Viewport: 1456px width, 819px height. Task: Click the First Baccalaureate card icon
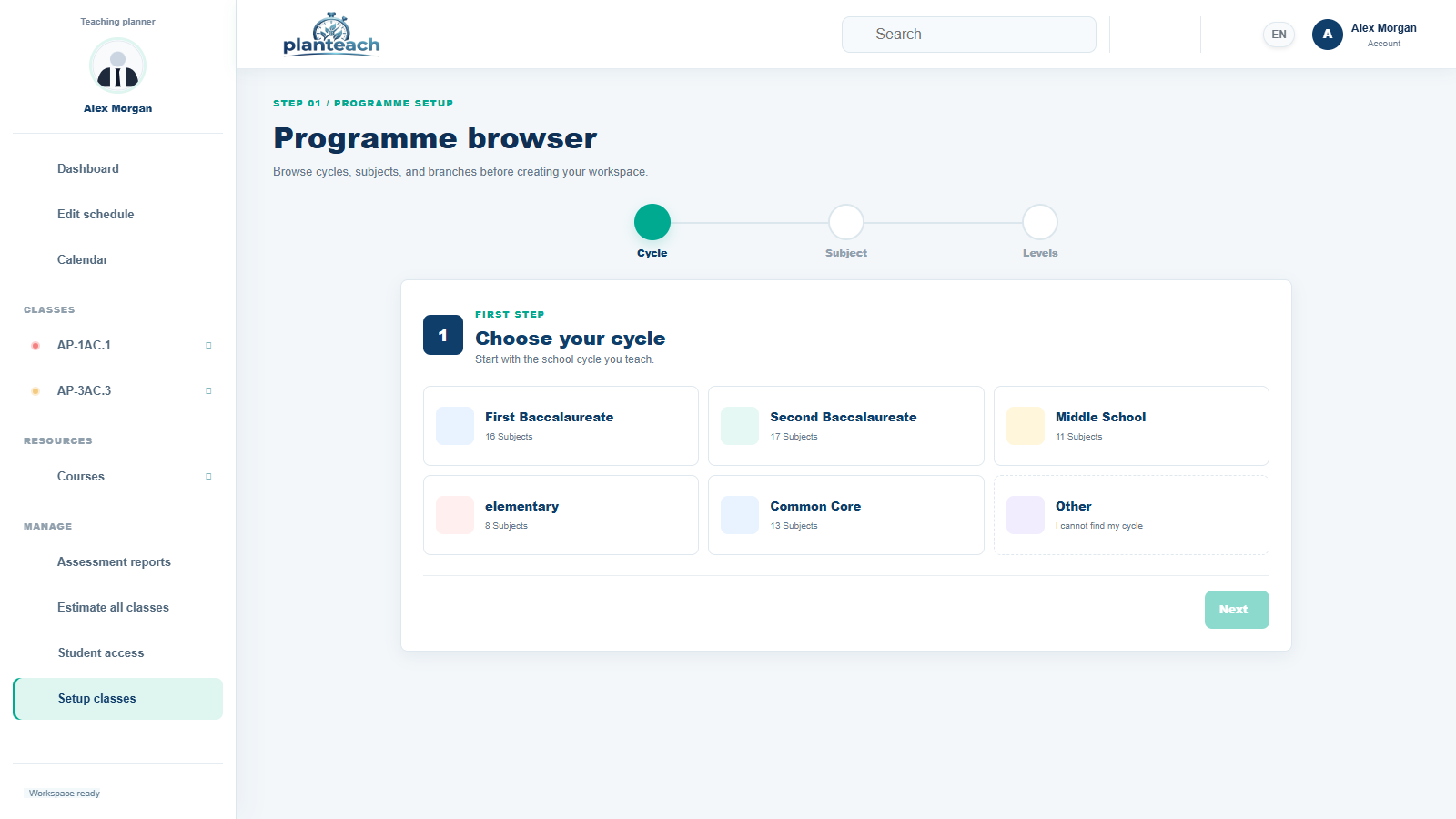click(x=455, y=426)
